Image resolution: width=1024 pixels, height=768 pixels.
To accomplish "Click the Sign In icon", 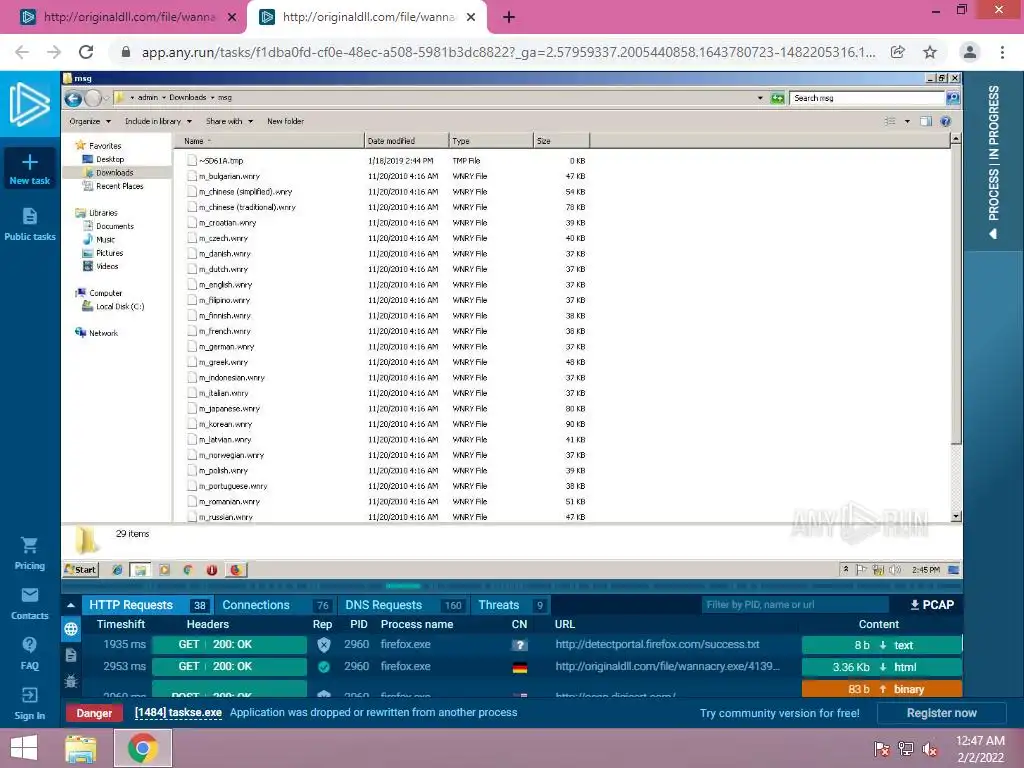I will click(29, 695).
